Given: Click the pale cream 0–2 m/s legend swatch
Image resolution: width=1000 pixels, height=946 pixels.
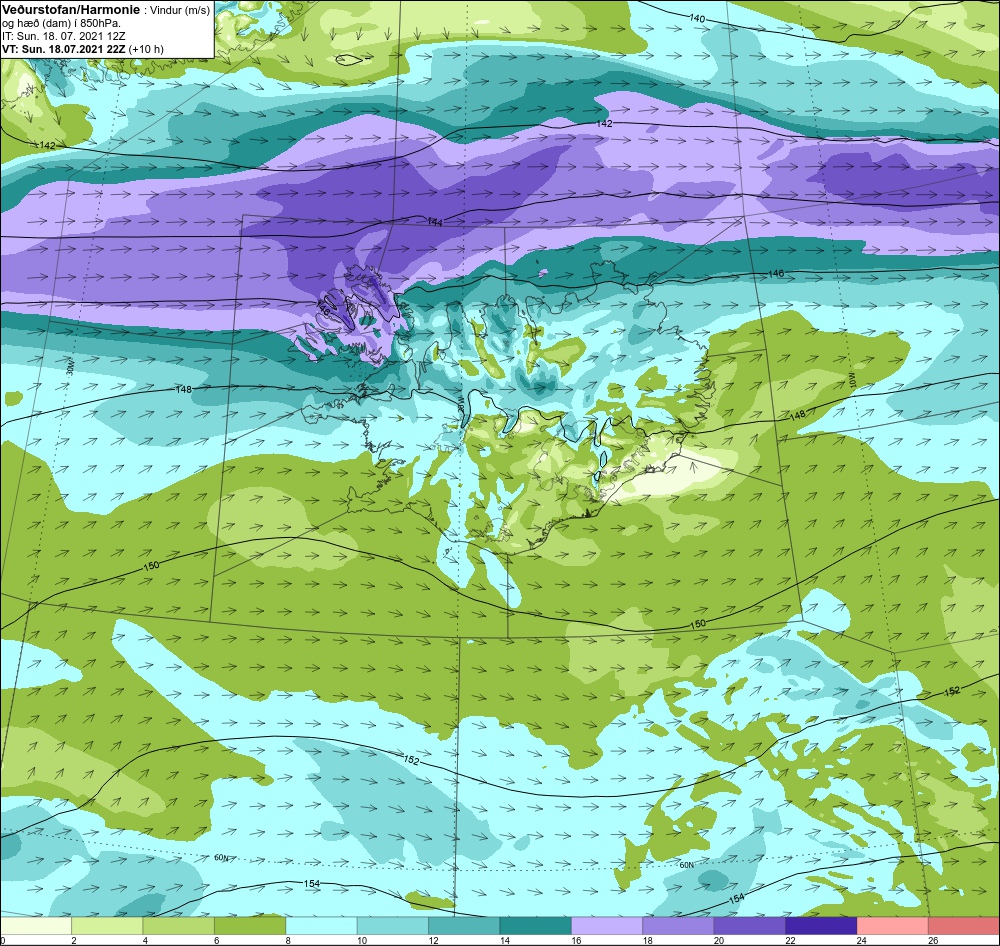Looking at the screenshot, I should click(36, 925).
